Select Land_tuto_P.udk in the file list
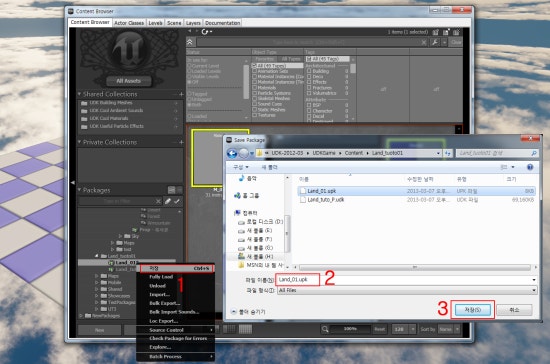The image size is (550, 364). [x=326, y=200]
